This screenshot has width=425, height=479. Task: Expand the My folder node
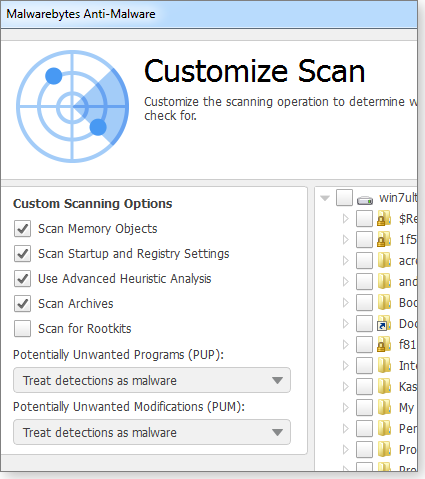tap(346, 408)
